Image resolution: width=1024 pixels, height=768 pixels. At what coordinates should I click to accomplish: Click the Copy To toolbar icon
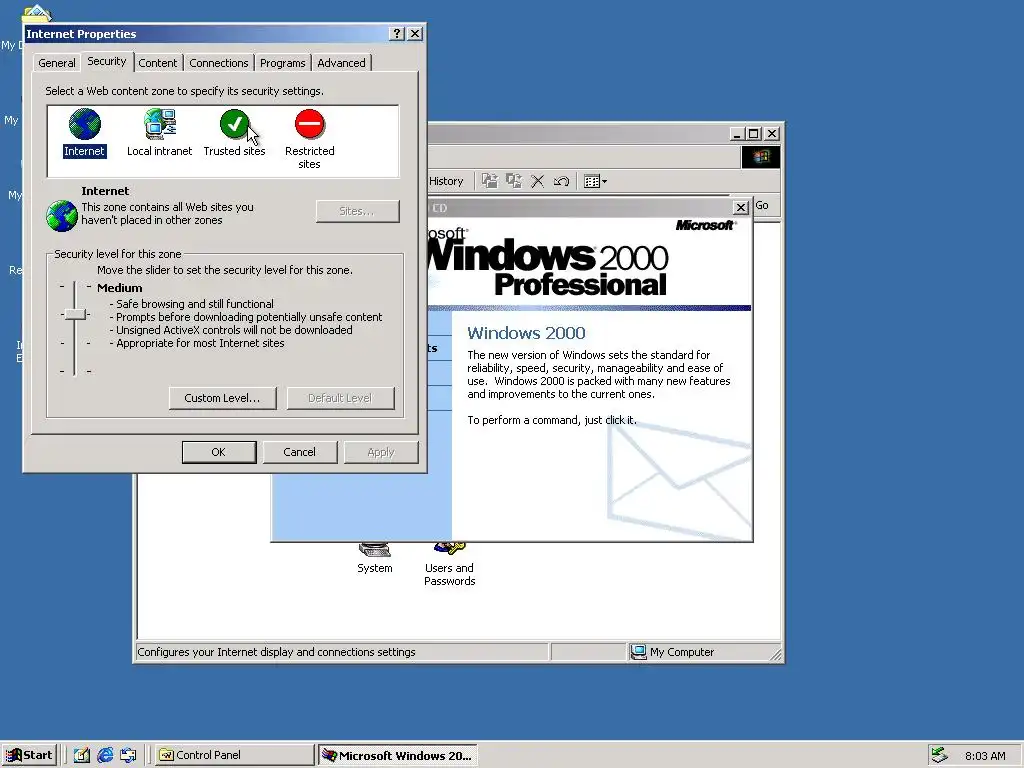tap(514, 181)
